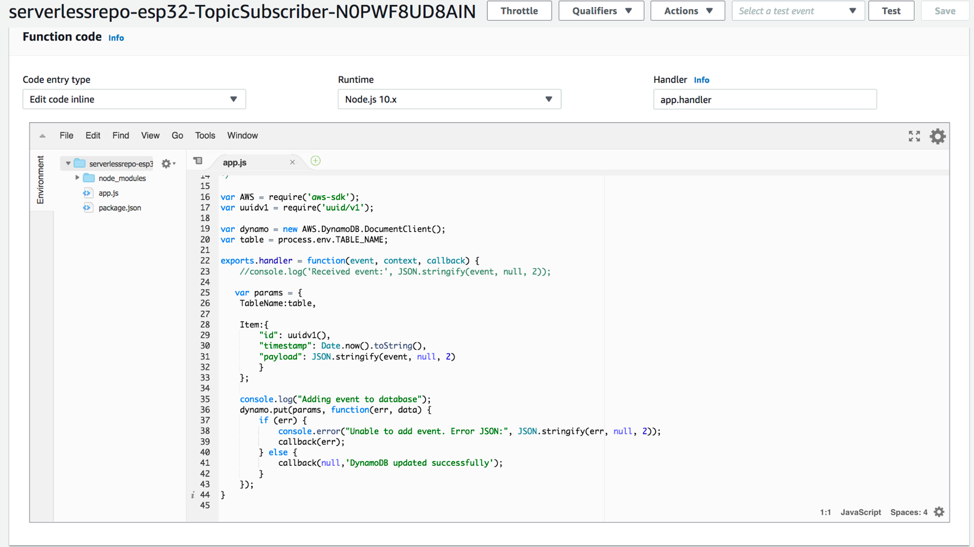
Task: Collapse the editor menu bar with the up arrow
Action: 42,136
